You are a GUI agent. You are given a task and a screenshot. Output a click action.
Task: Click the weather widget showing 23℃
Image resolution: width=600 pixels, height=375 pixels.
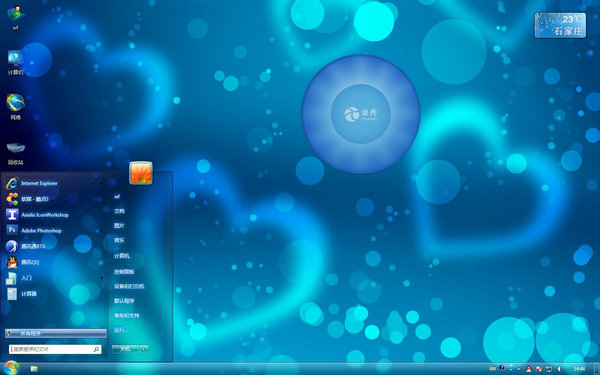560,25
